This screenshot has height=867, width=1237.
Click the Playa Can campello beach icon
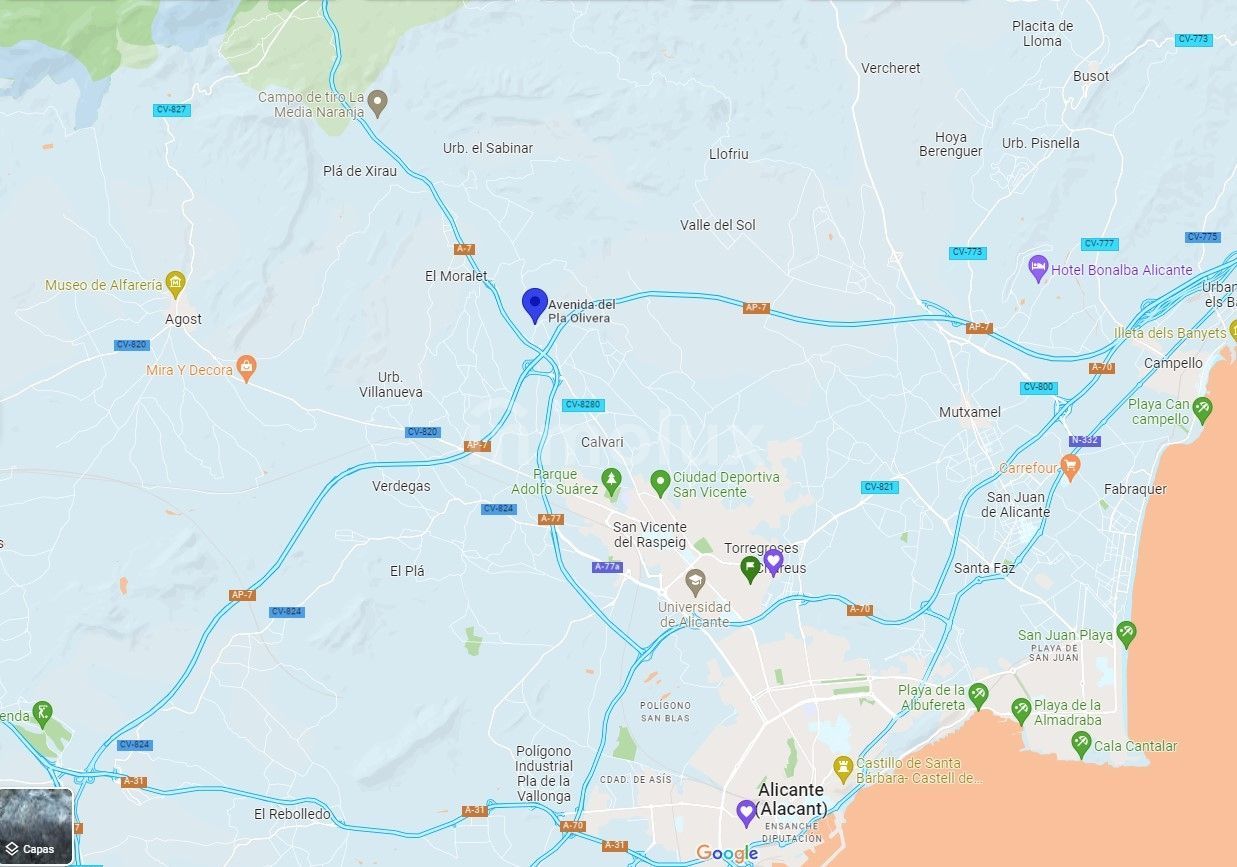[x=1202, y=409]
